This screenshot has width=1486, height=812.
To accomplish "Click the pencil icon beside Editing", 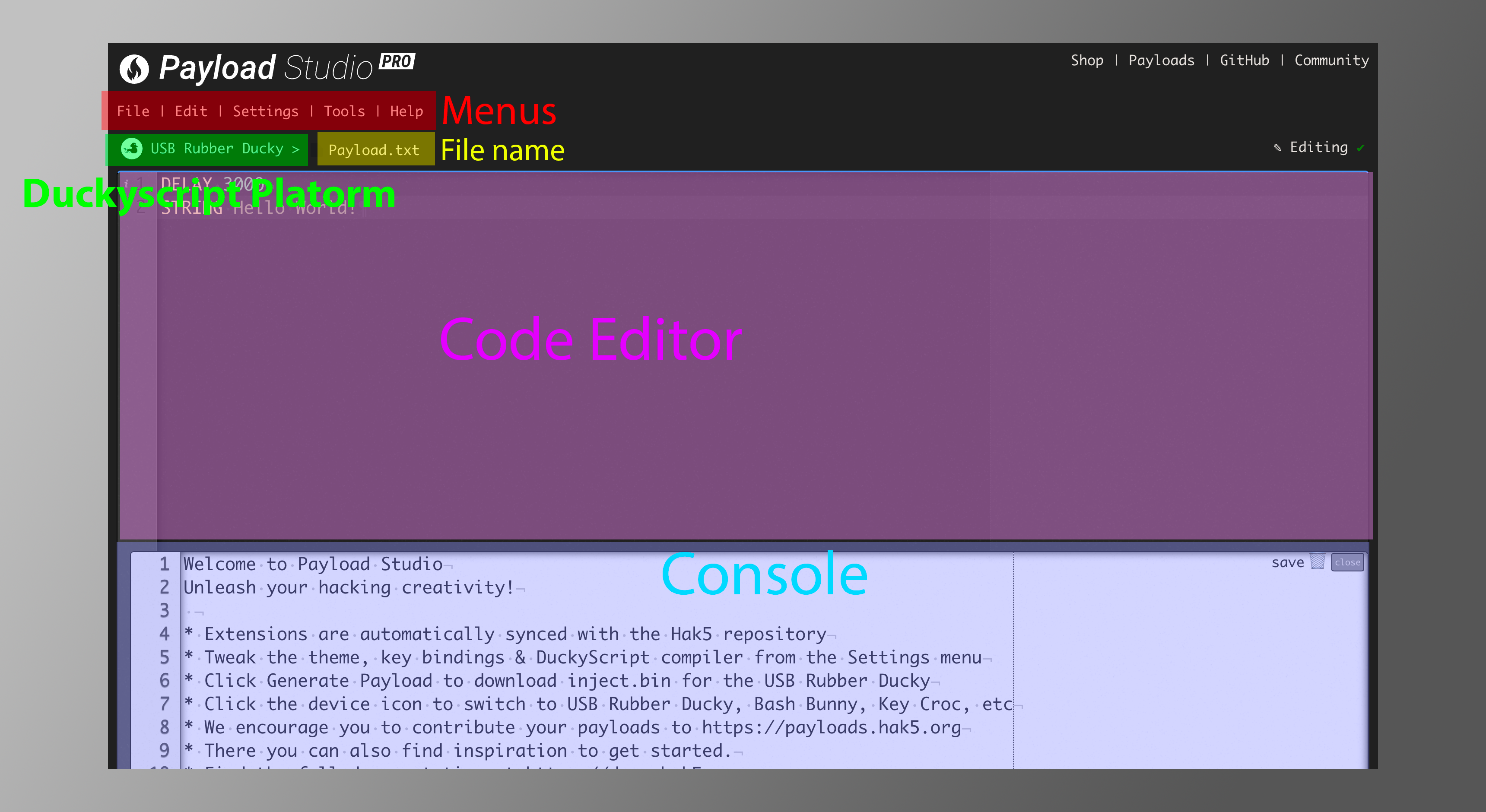I will (1277, 148).
